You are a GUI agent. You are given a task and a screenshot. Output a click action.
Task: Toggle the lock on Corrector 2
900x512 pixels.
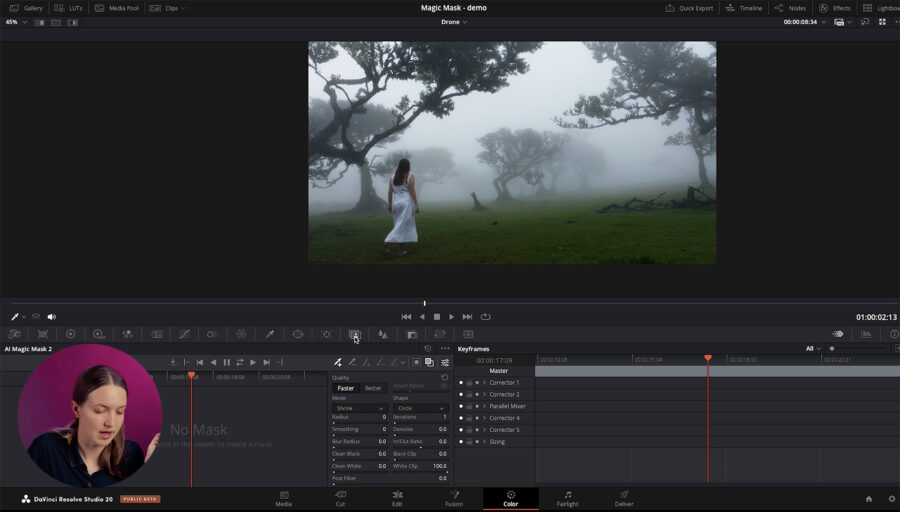pyautogui.click(x=469, y=394)
